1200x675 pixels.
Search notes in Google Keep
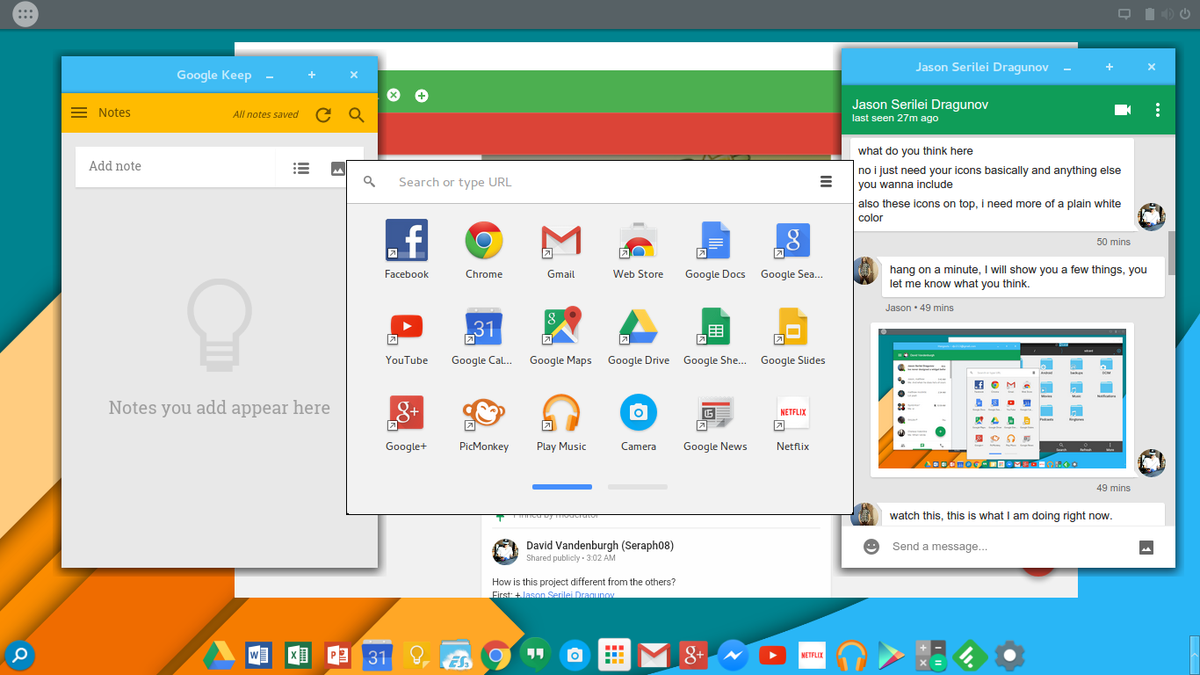coord(357,115)
